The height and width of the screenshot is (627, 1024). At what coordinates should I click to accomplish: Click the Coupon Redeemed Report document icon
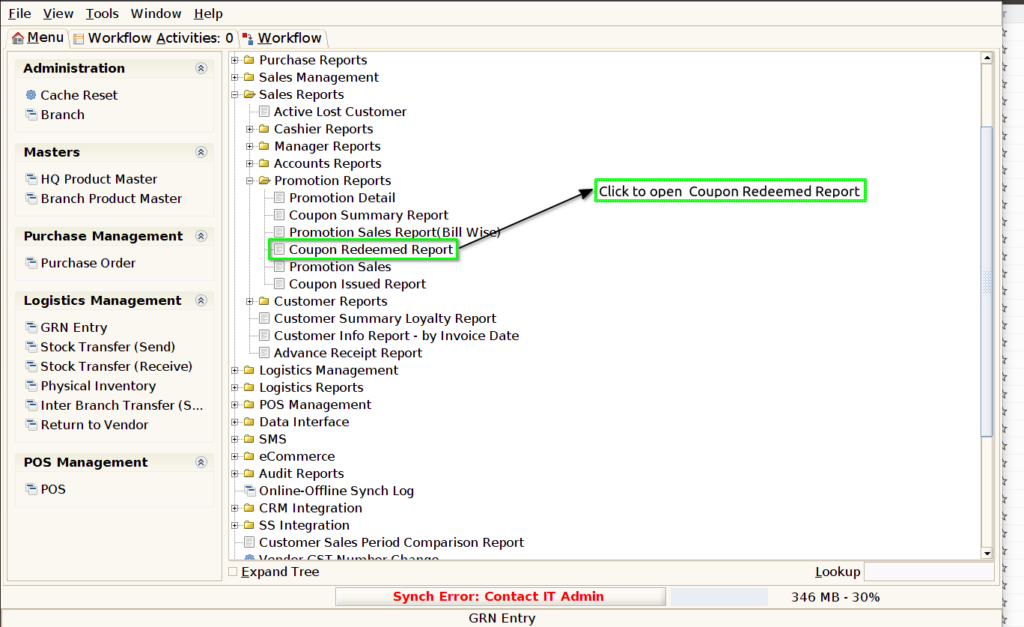[280, 249]
